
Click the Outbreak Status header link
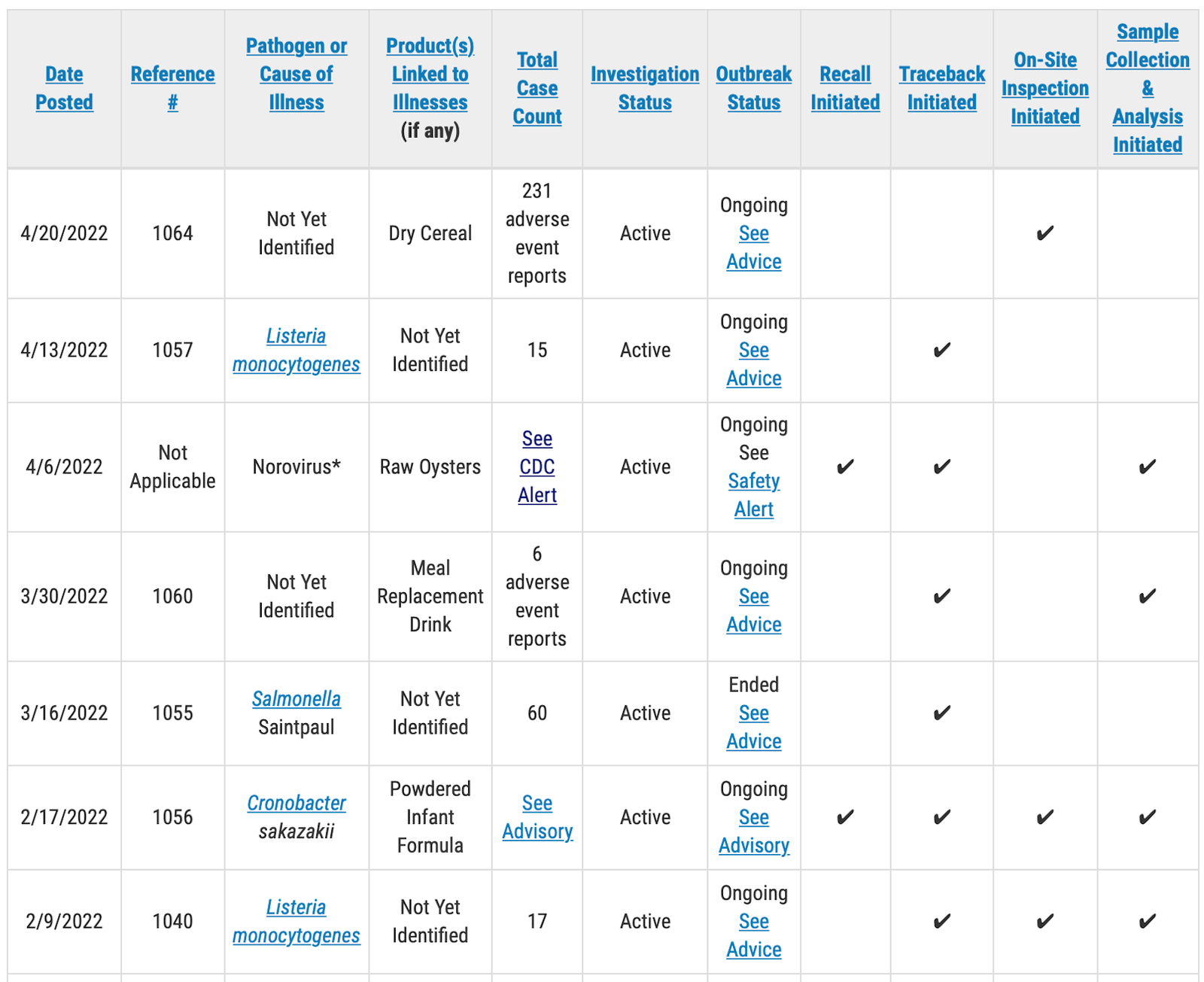click(x=753, y=88)
